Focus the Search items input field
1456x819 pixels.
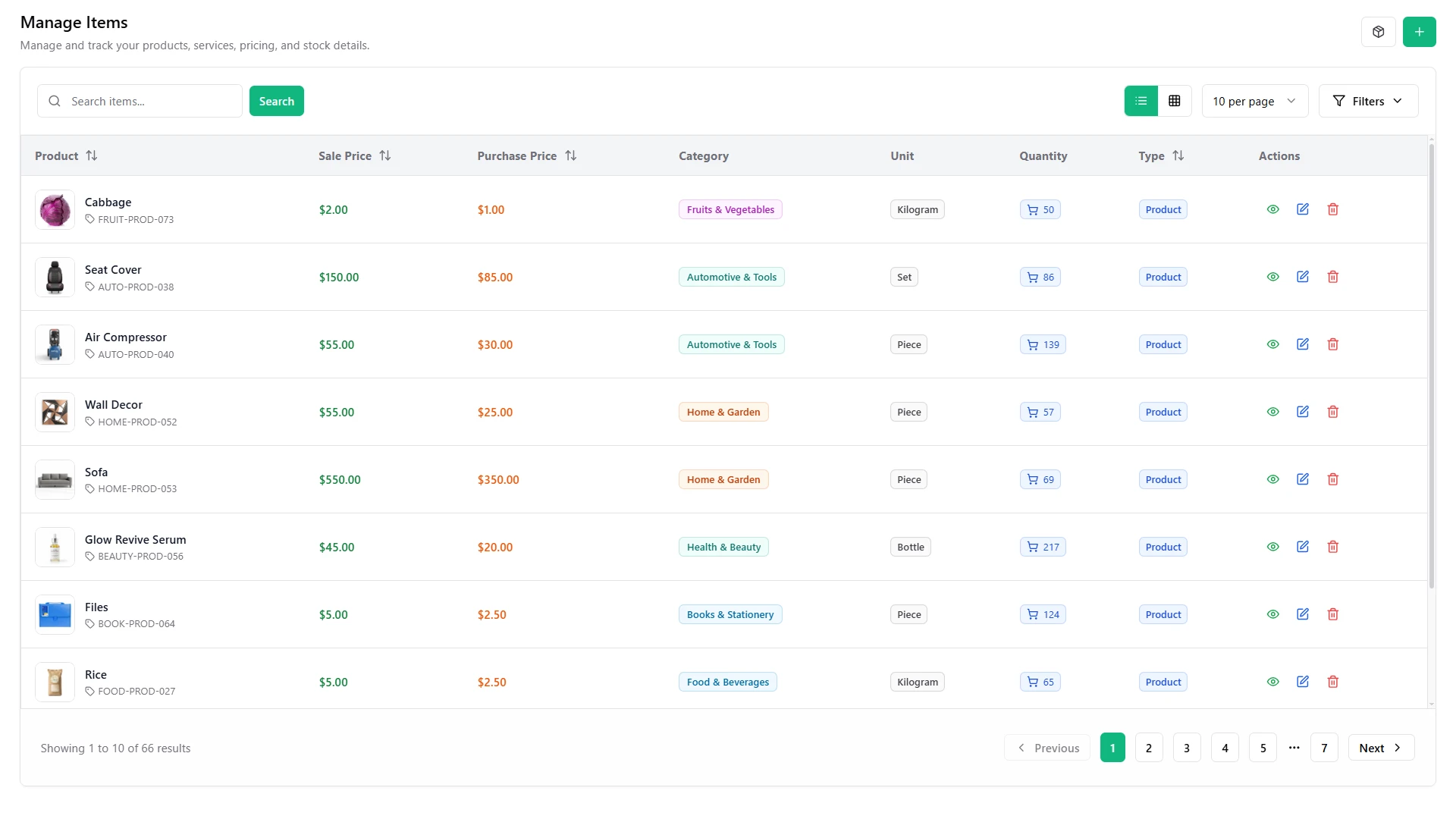[x=140, y=101]
